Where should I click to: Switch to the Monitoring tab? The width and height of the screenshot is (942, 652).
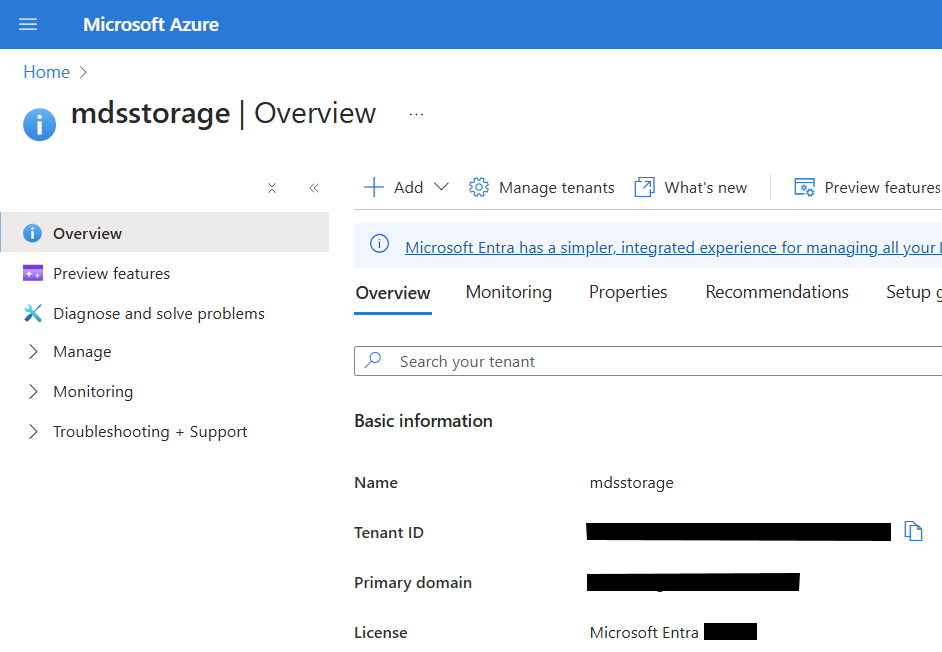click(509, 292)
